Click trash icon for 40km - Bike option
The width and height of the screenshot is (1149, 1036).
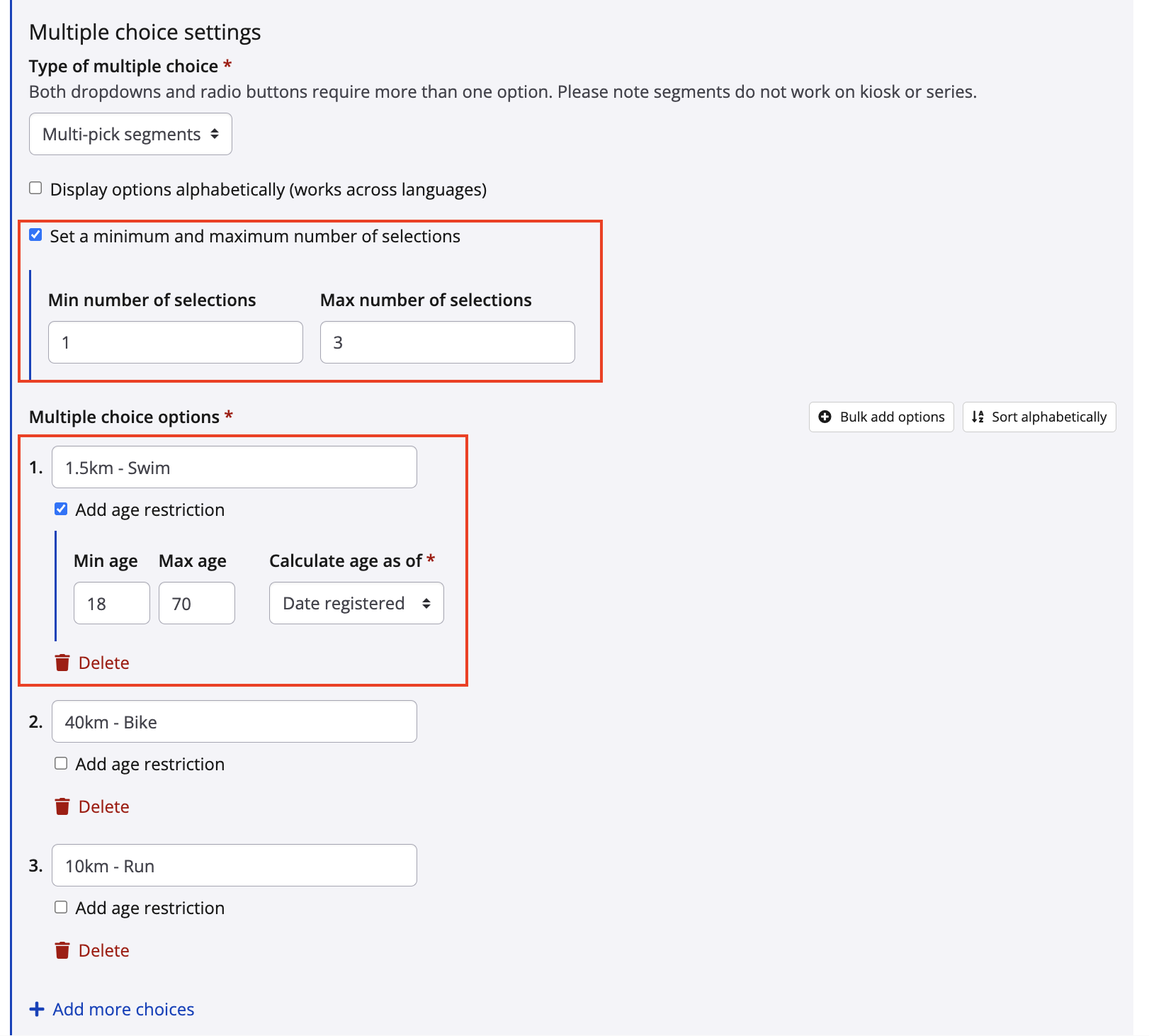point(62,806)
